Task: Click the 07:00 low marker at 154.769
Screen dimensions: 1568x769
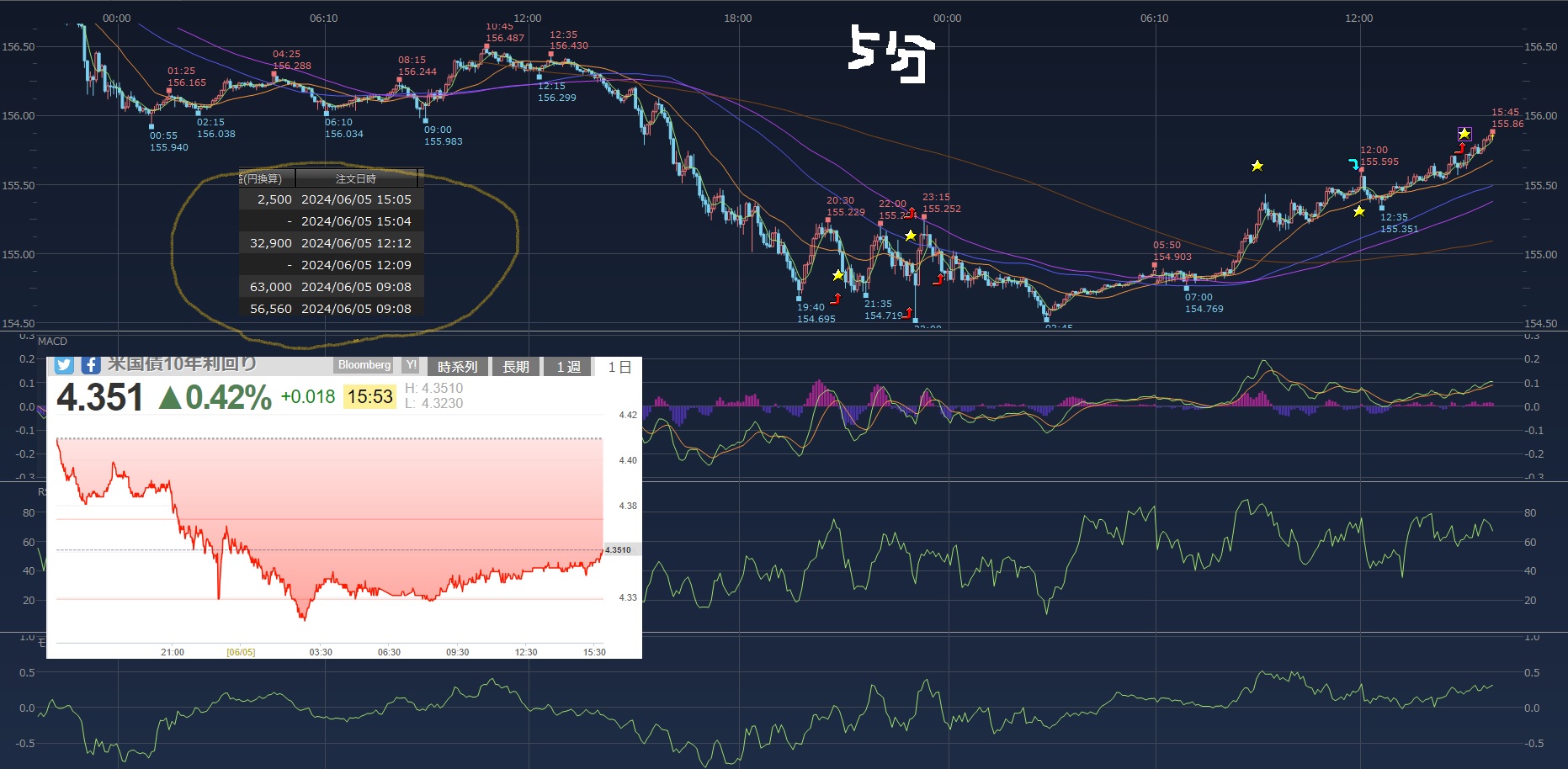Action: coord(1187,288)
